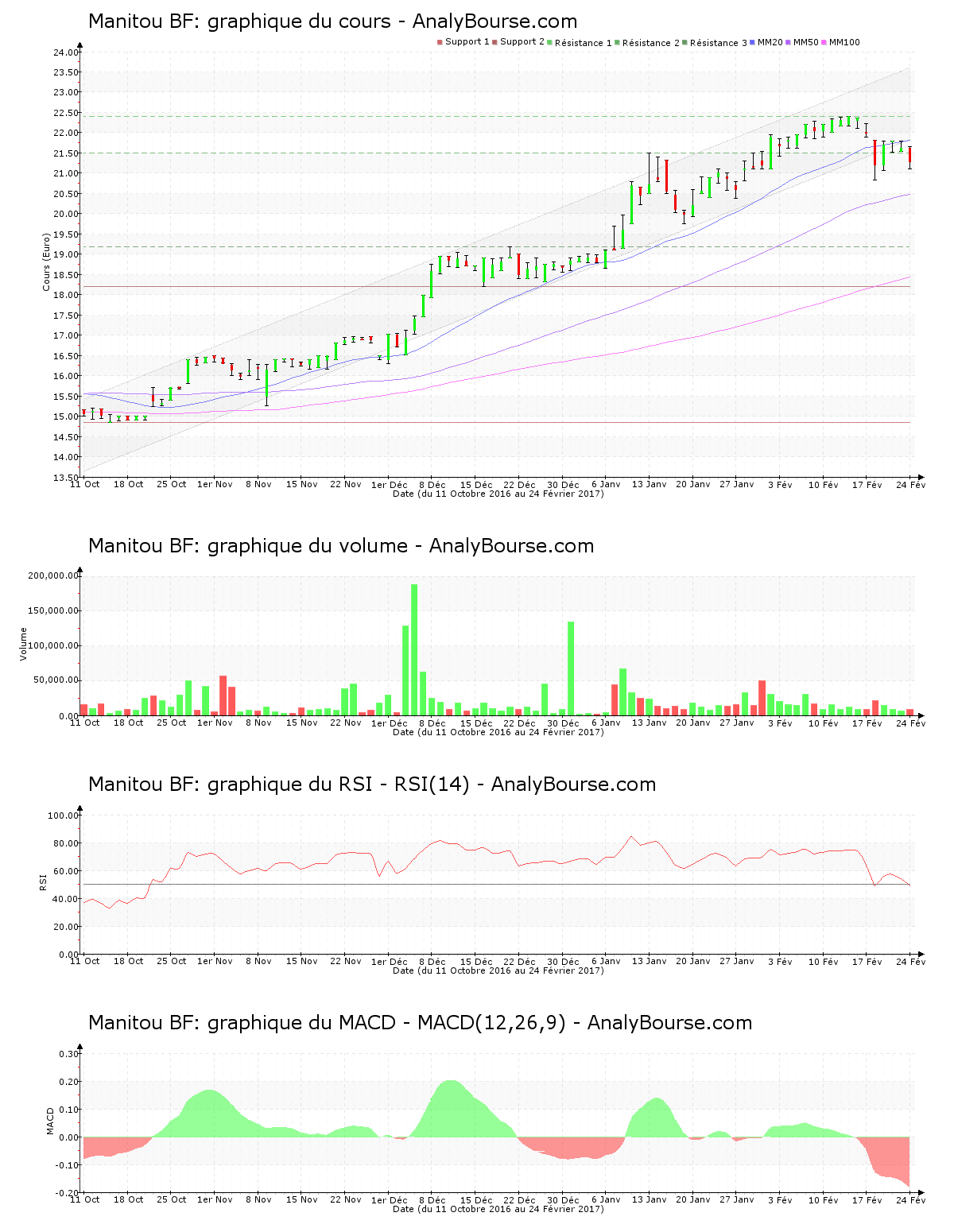Click the Support 1 red legend swatch
The width and height of the screenshot is (954, 1232).
[x=440, y=42]
